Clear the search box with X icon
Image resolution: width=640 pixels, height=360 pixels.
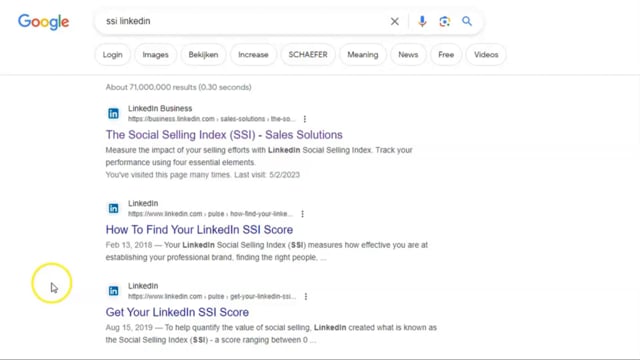[x=394, y=21]
